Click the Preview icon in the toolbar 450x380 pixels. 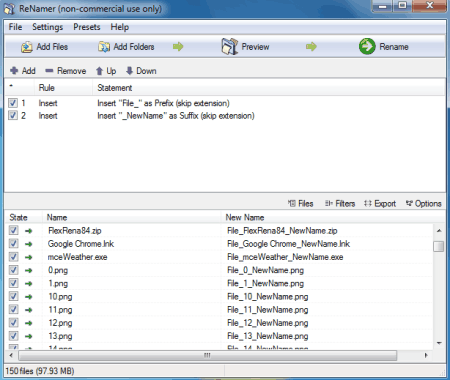click(x=229, y=46)
